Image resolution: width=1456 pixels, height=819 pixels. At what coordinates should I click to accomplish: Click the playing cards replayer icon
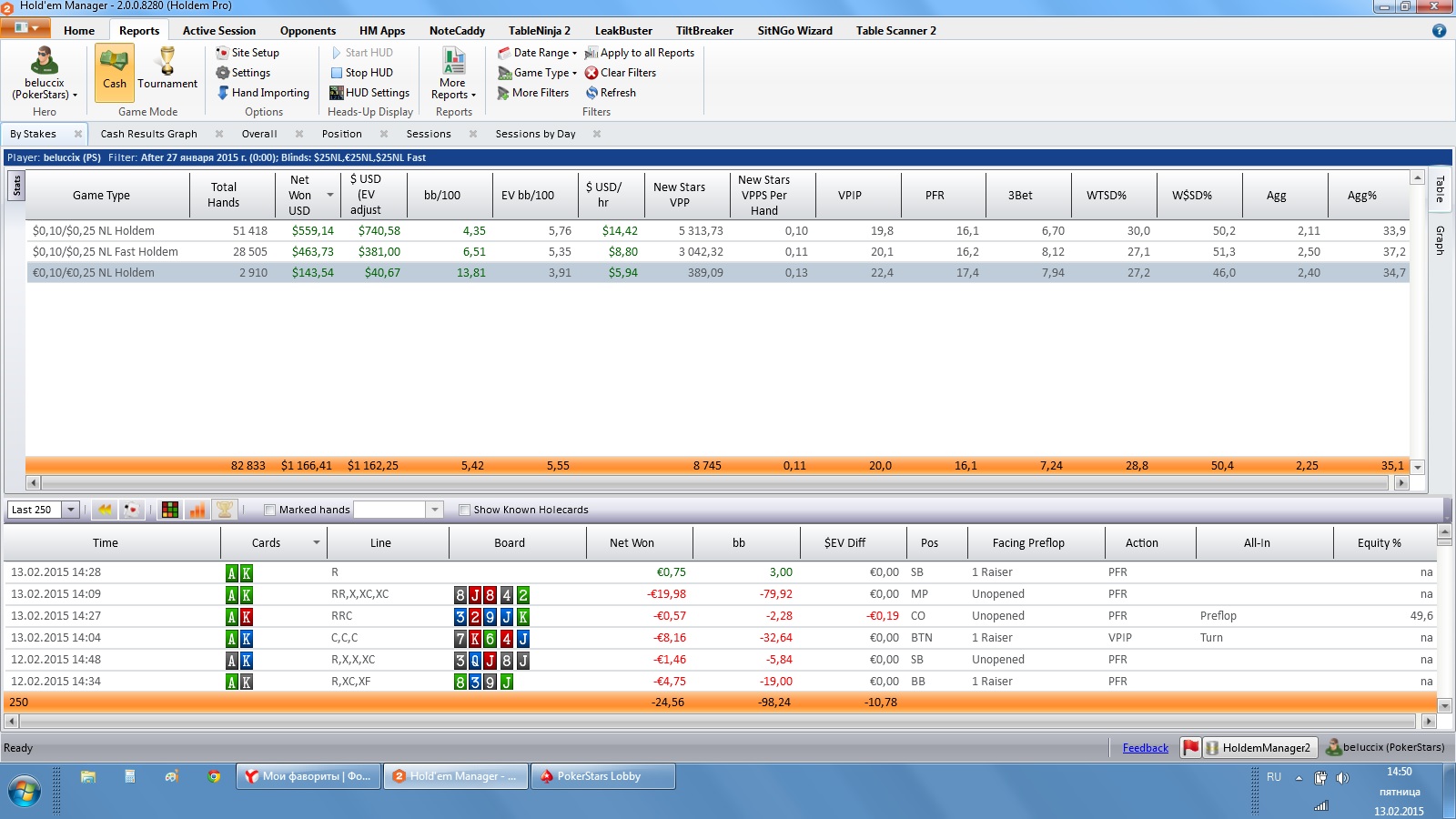coord(131,510)
